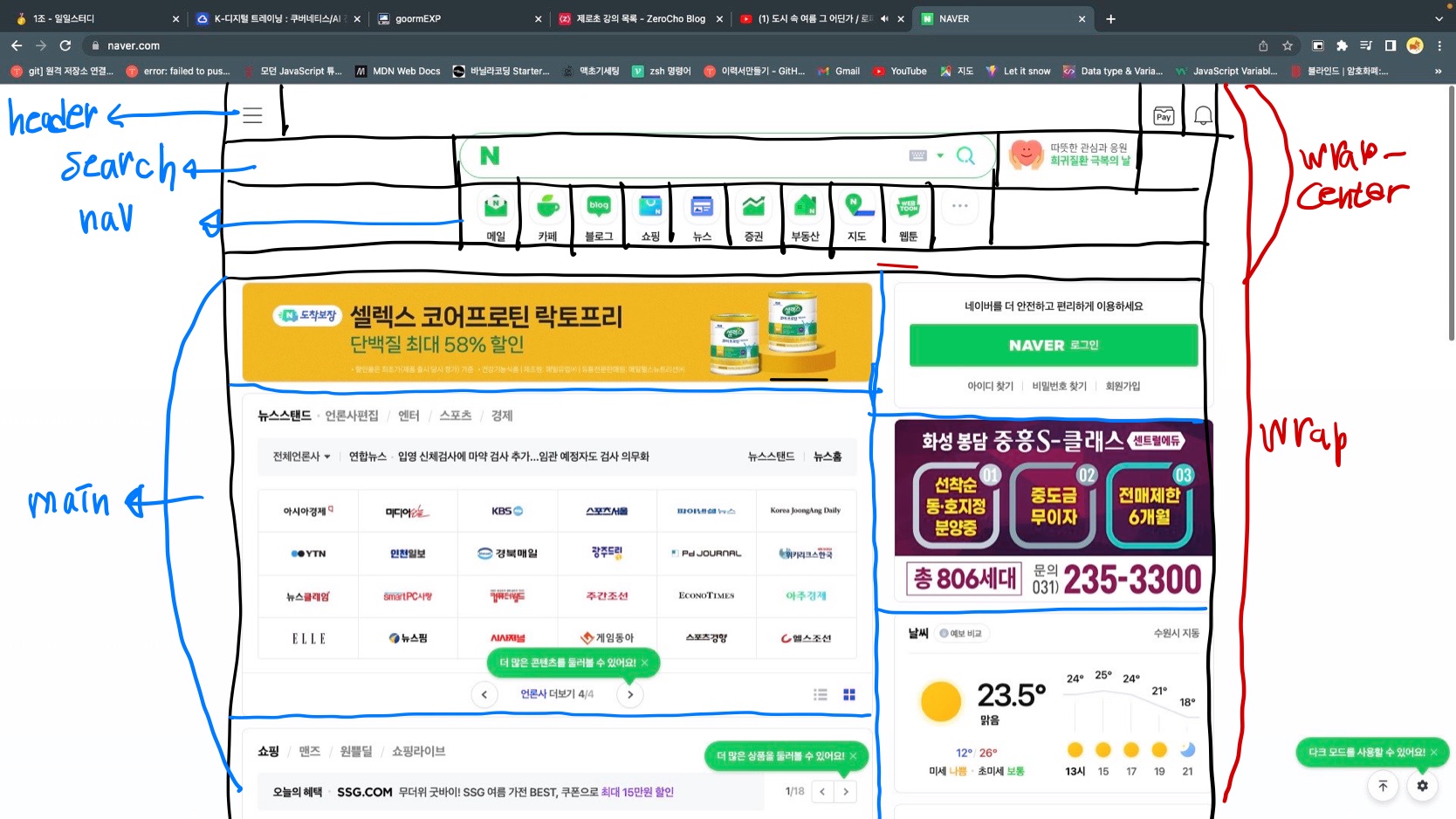The width and height of the screenshot is (1456, 819).
Task: Open the 연합뉴스 headline link
Action: [x=524, y=457]
